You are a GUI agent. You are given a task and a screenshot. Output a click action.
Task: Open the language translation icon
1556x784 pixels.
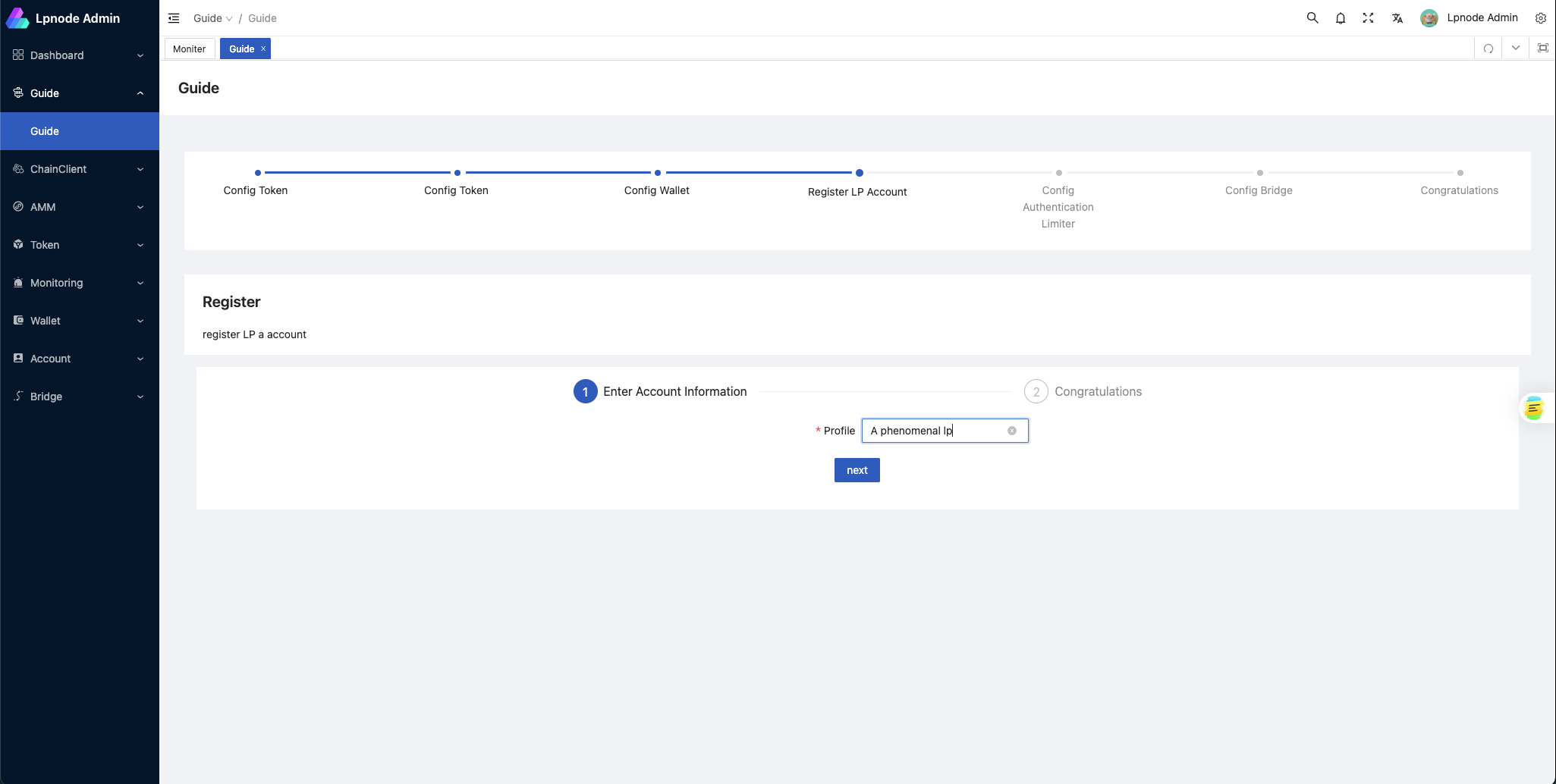click(x=1397, y=18)
